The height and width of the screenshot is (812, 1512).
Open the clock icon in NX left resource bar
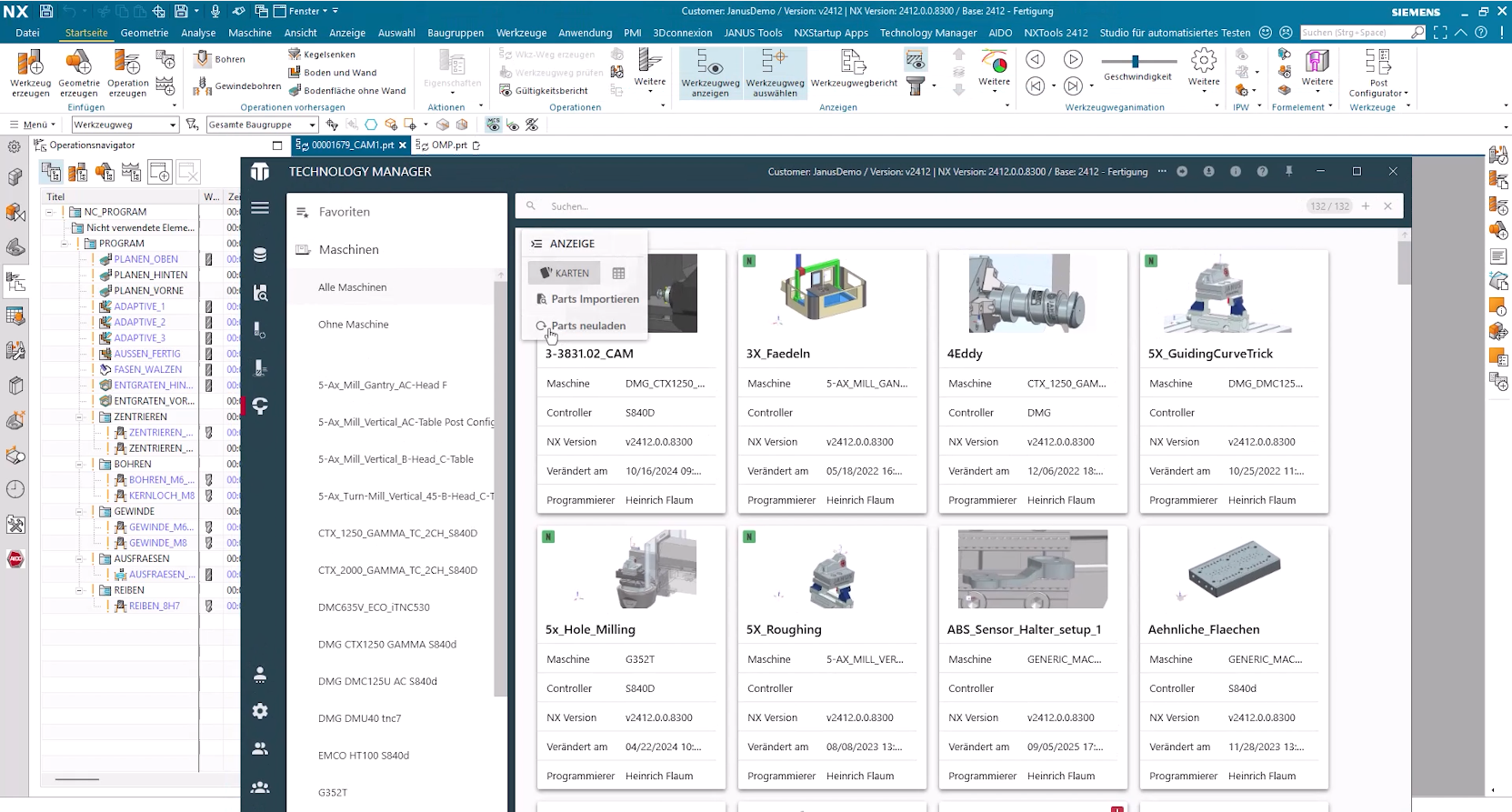[15, 489]
